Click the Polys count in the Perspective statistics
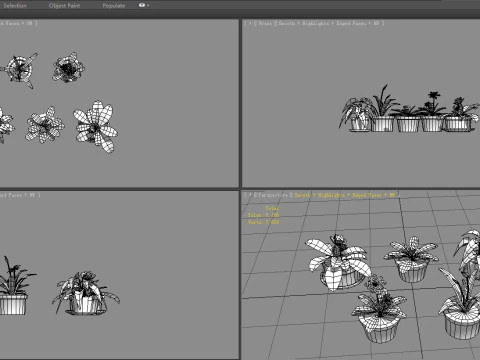The image size is (480, 360). 263,215
